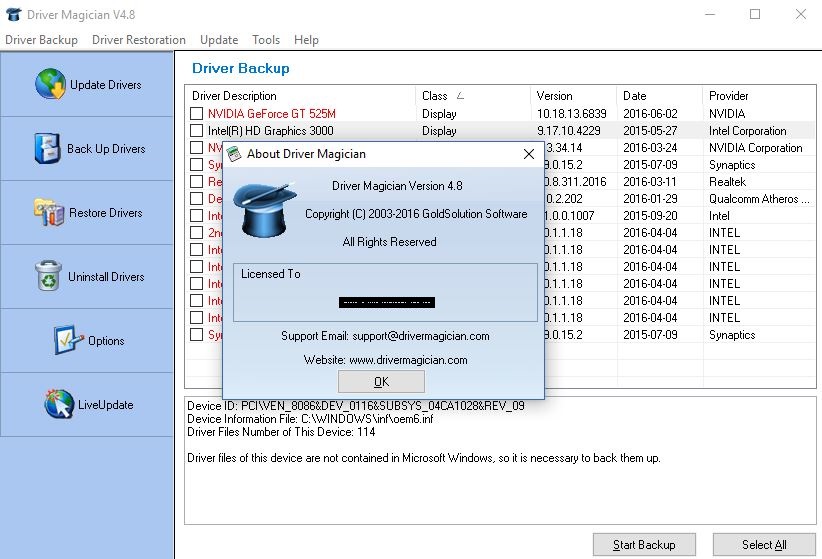Open the Restore Drivers sidebar button
The image size is (822, 559).
coord(87,212)
